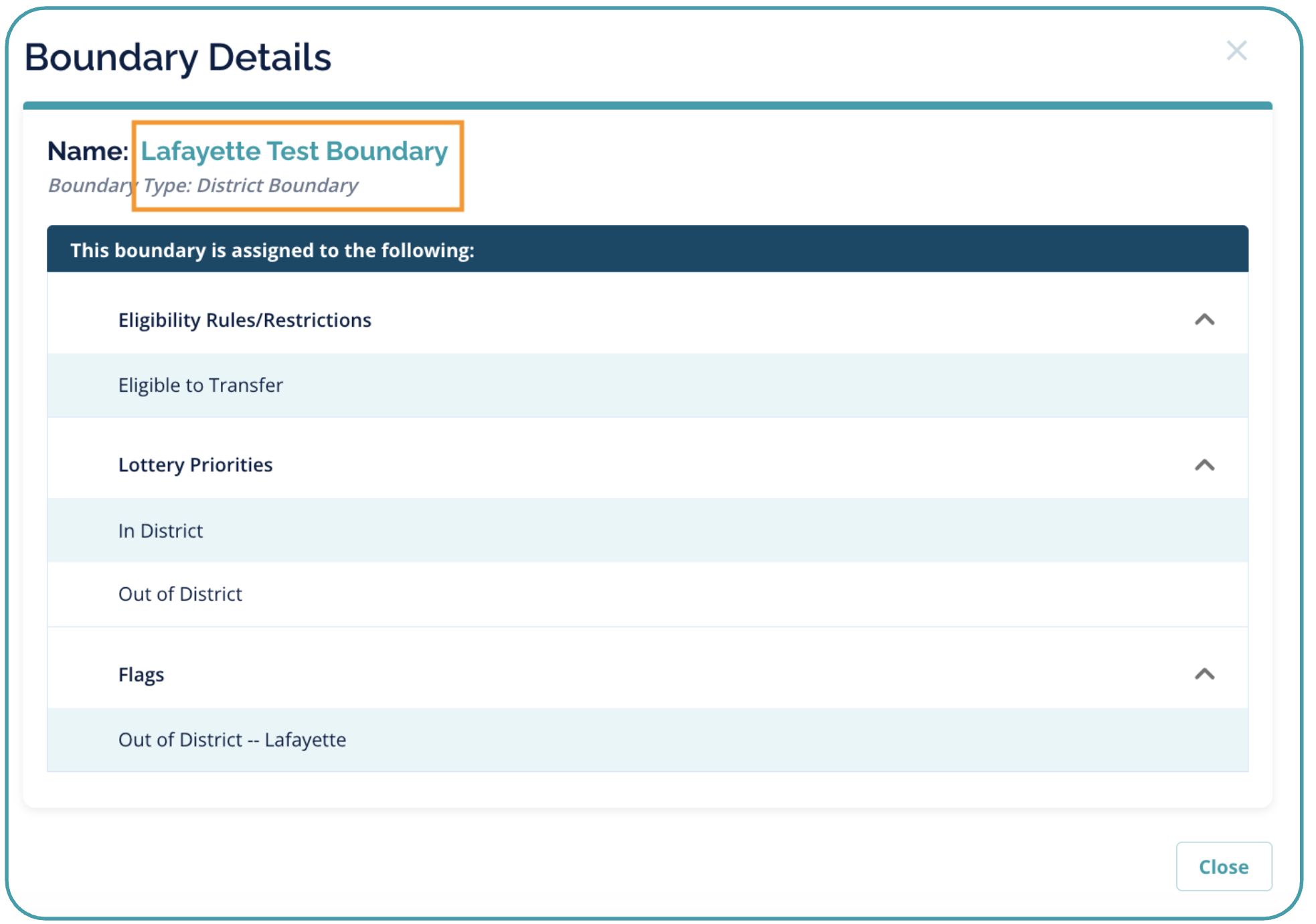
Task: Click the Lottery Priorities heading text
Action: pos(195,465)
